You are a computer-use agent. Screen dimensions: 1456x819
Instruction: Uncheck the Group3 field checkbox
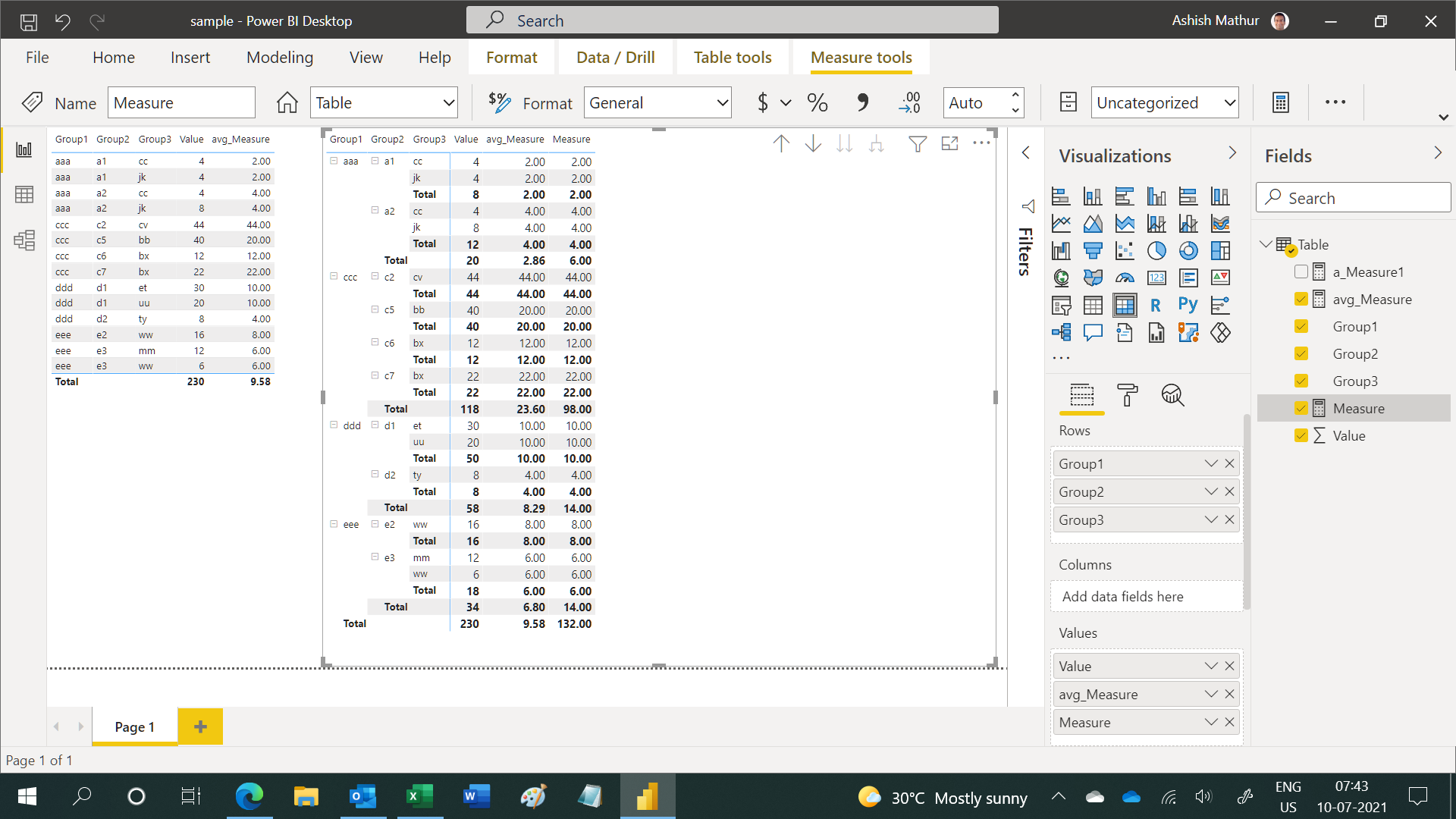pos(1301,381)
